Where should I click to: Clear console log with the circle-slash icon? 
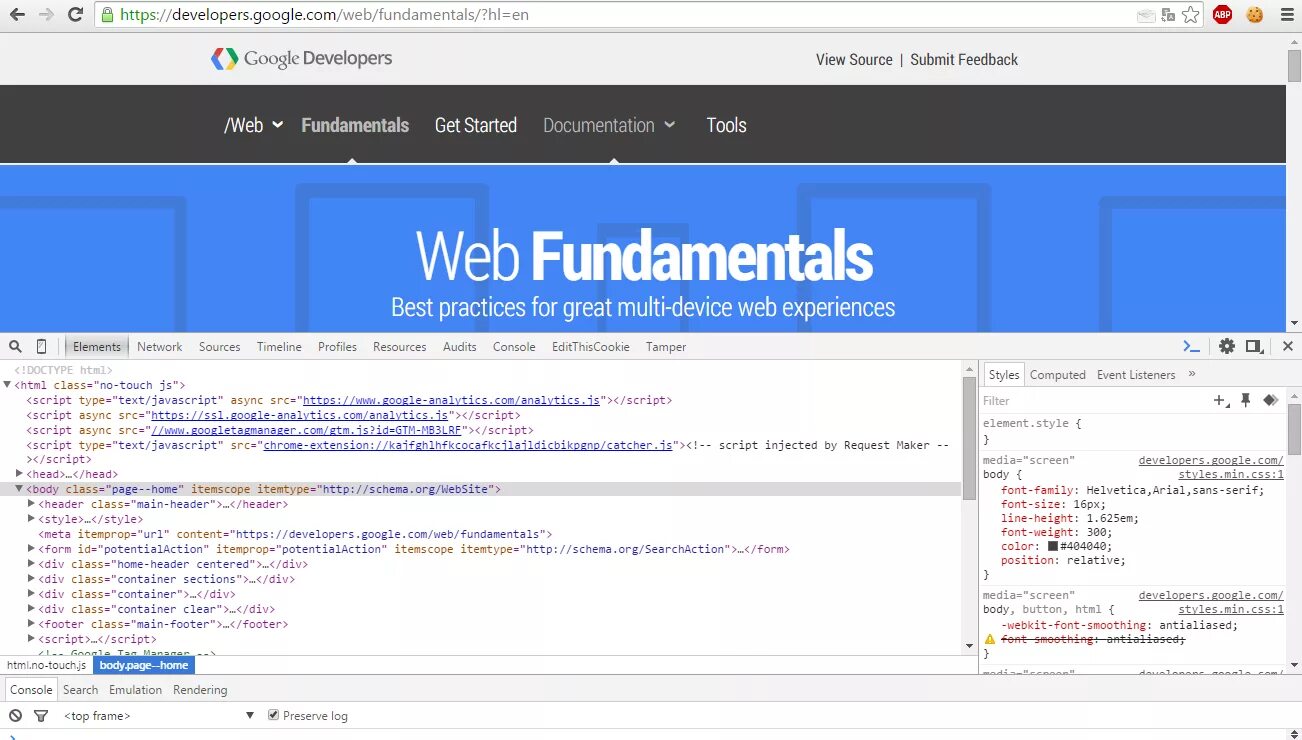tap(15, 716)
